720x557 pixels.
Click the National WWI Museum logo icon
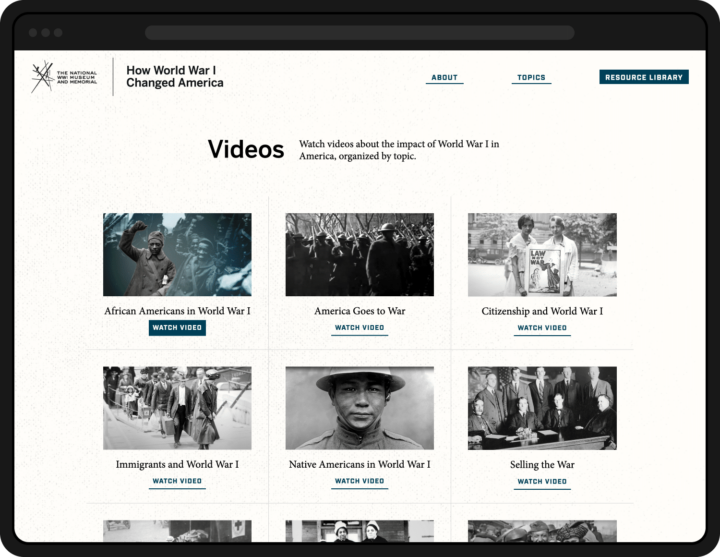43,77
